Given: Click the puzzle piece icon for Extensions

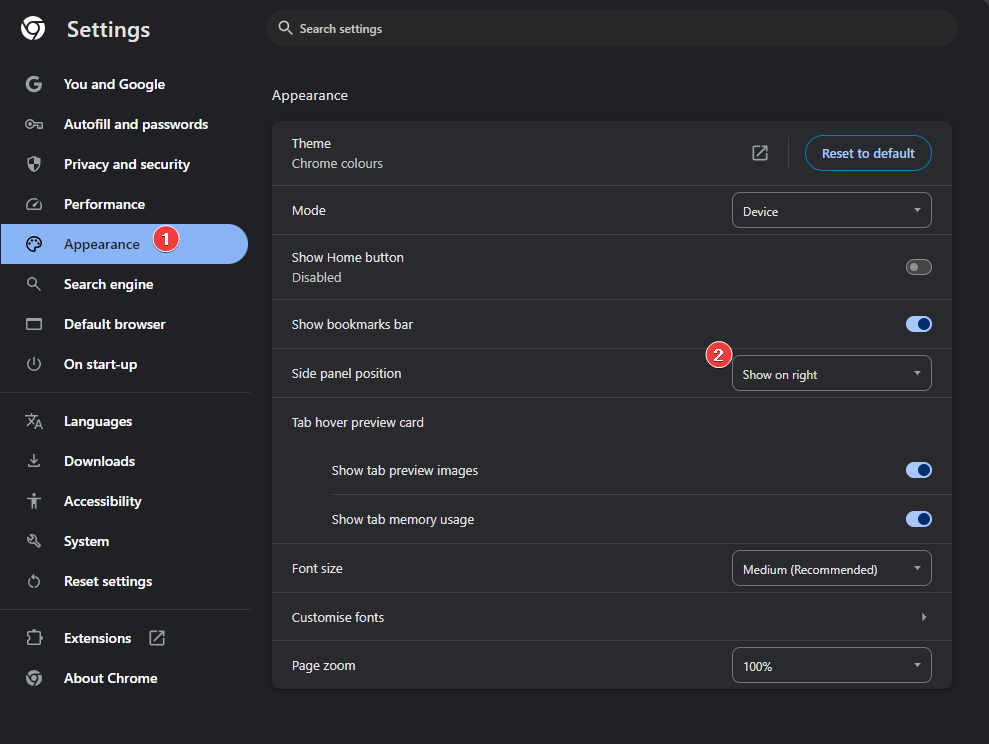Looking at the screenshot, I should pyautogui.click(x=33, y=638).
